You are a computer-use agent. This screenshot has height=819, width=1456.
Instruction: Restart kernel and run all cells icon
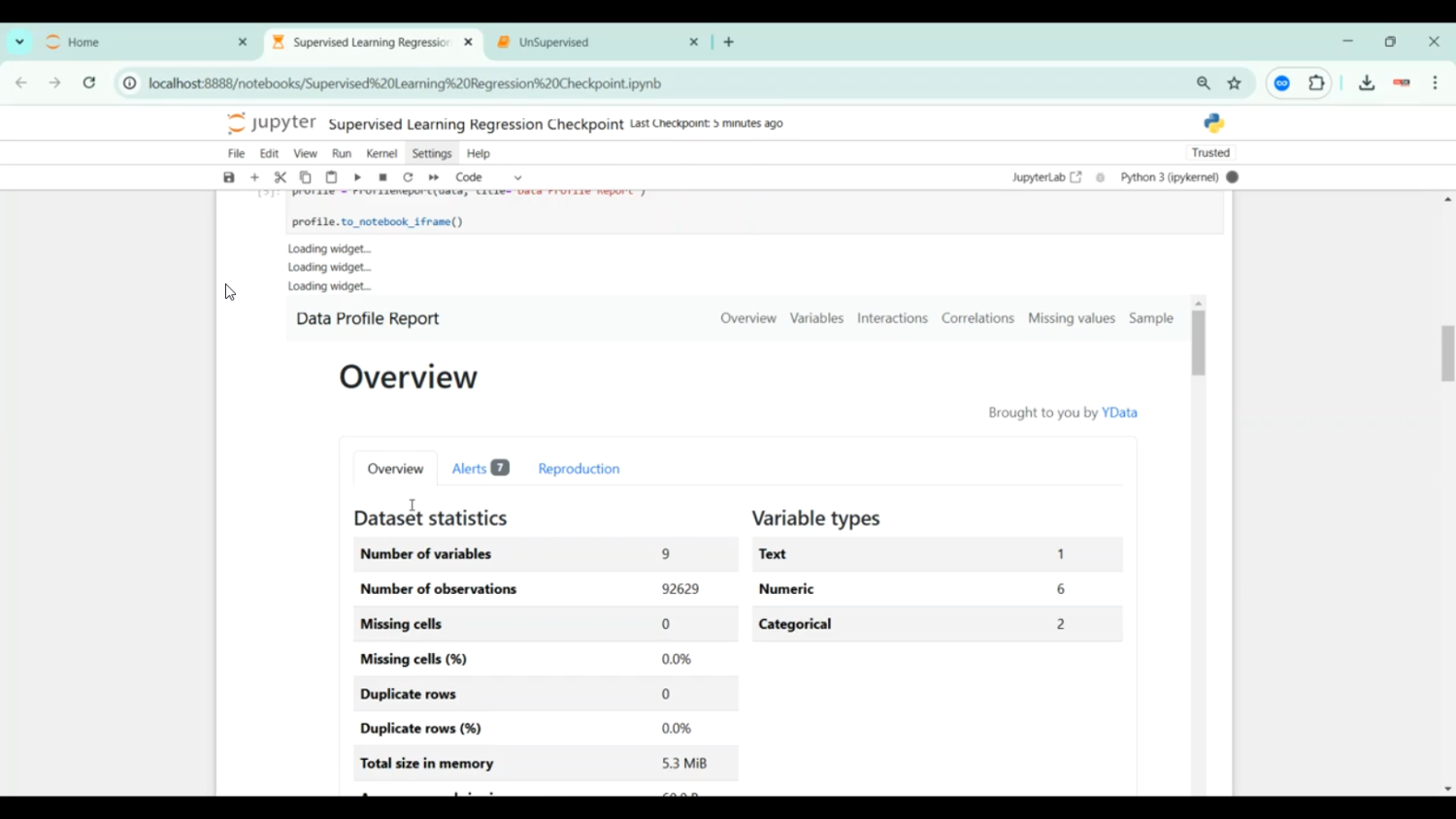(x=434, y=178)
